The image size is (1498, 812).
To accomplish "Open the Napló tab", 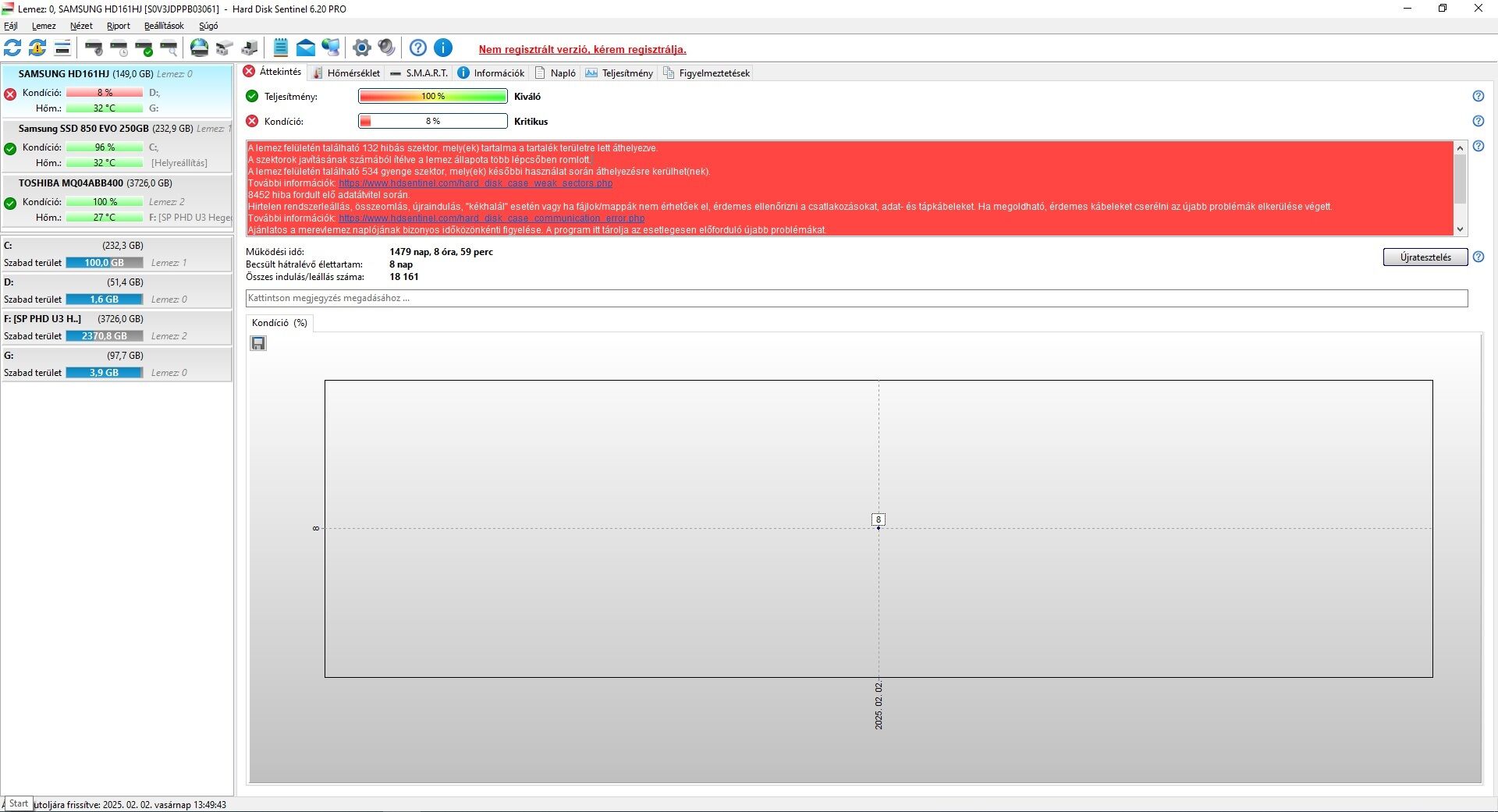I will (x=556, y=73).
